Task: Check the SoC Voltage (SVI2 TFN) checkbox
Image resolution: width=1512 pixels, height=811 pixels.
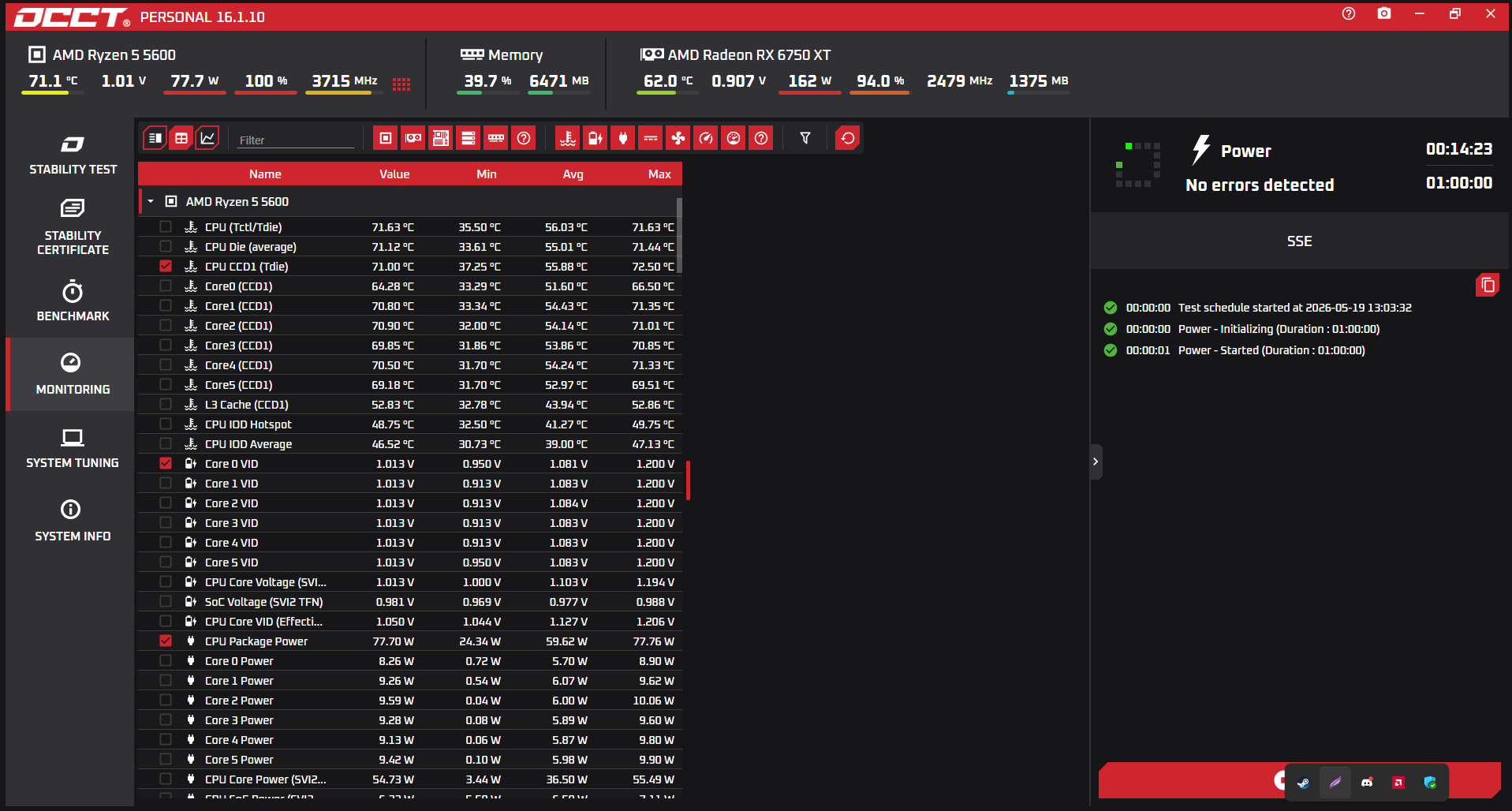Action: 166,601
